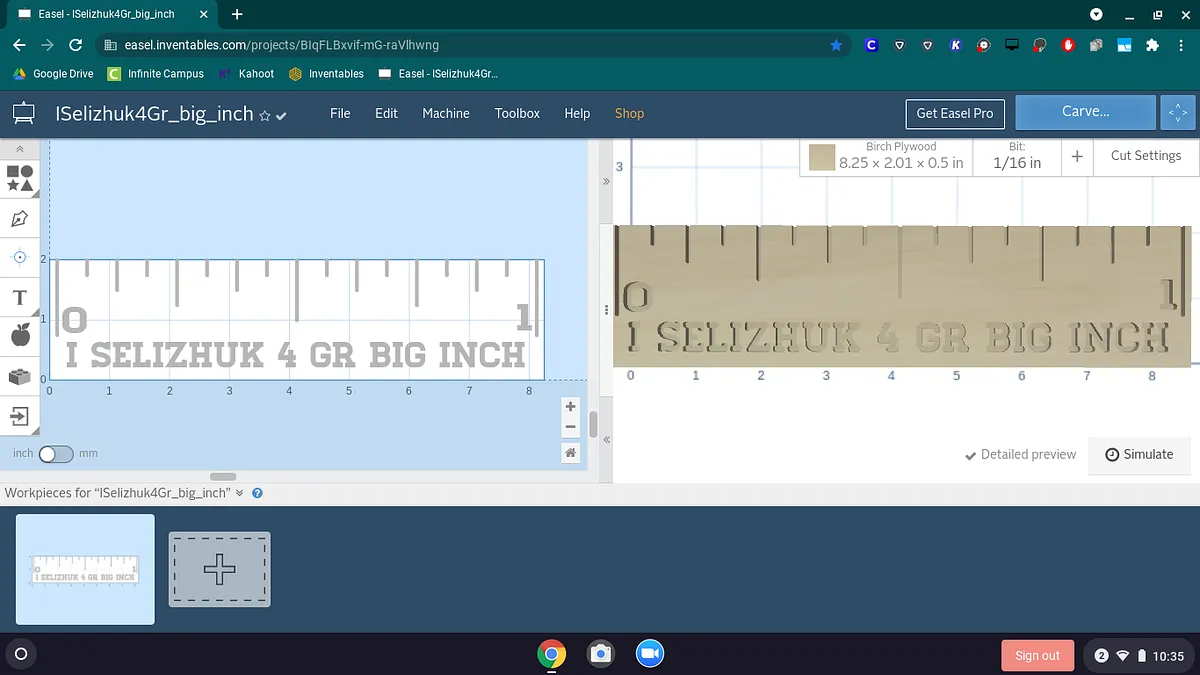This screenshot has height=675, width=1200.
Task: Open the Camera app on shelf
Action: pyautogui.click(x=600, y=654)
